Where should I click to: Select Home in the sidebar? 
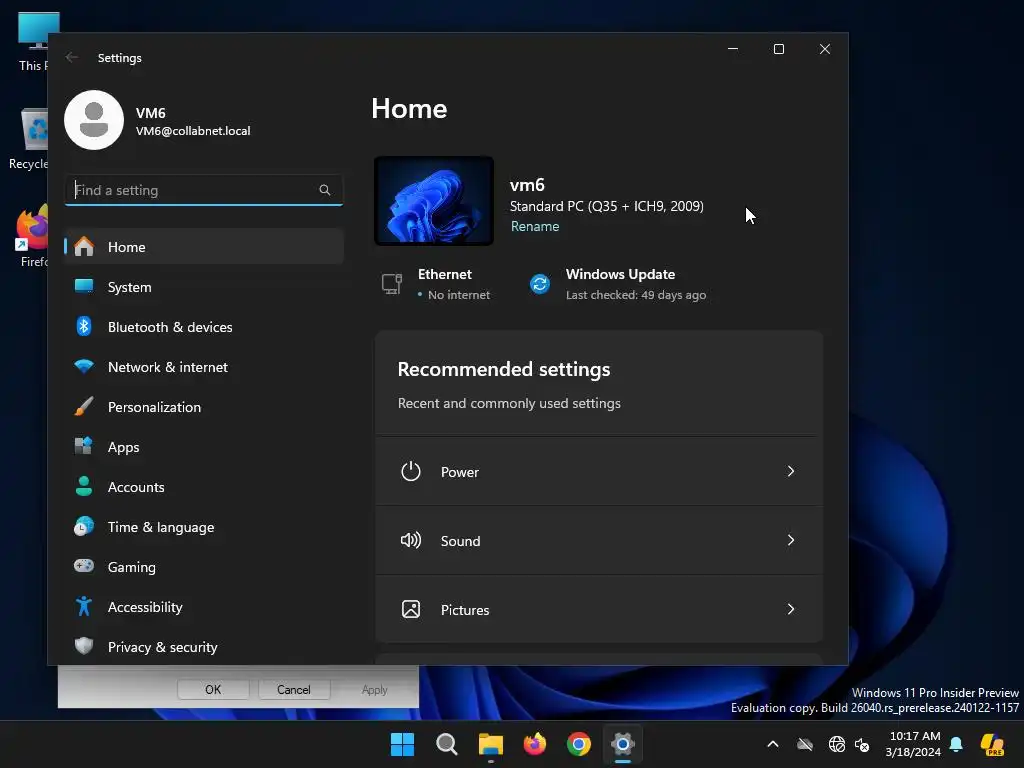[204, 247]
